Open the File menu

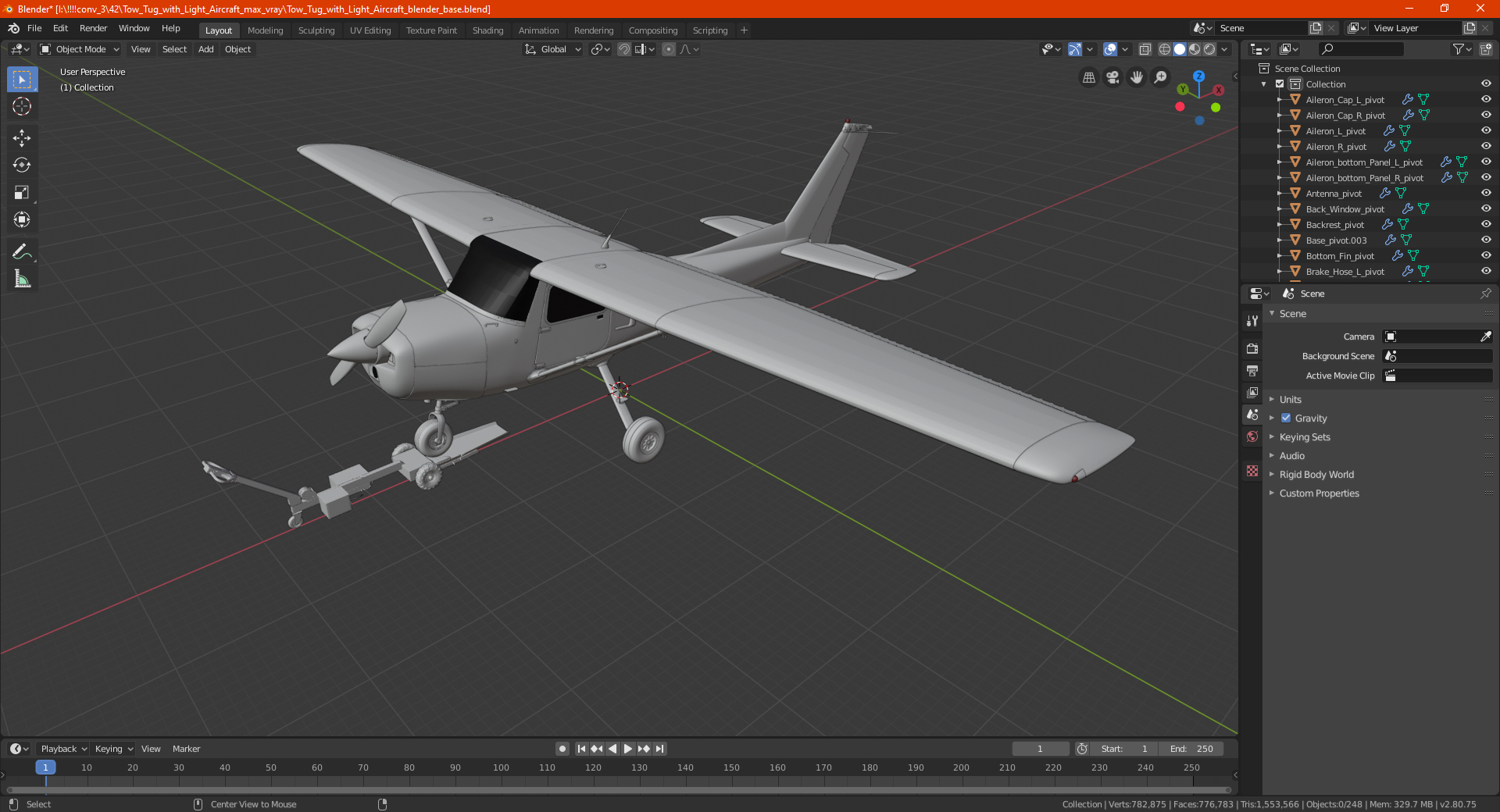(x=34, y=28)
